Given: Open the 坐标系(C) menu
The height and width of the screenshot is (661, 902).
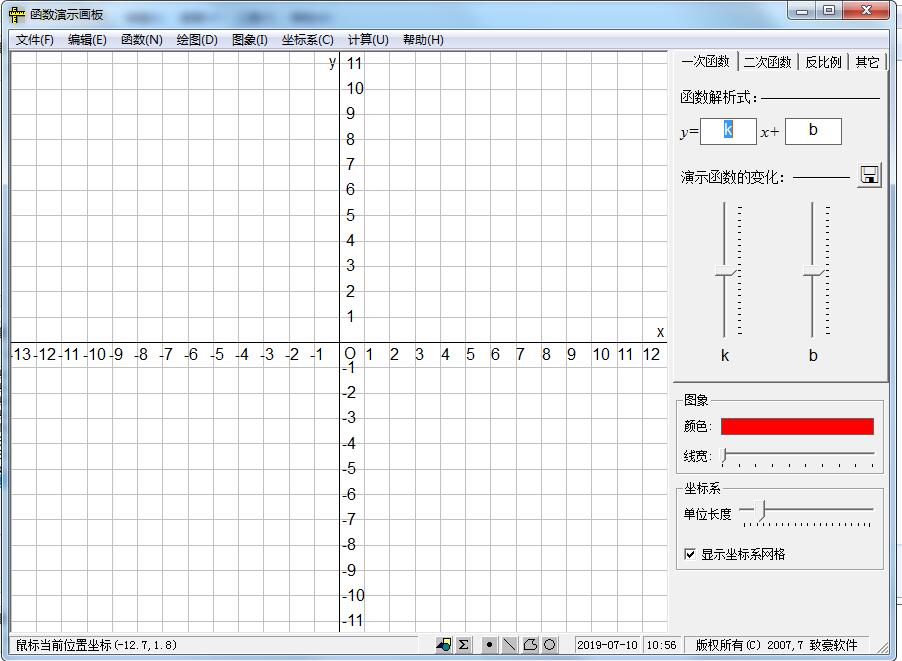Looking at the screenshot, I should click(x=306, y=40).
